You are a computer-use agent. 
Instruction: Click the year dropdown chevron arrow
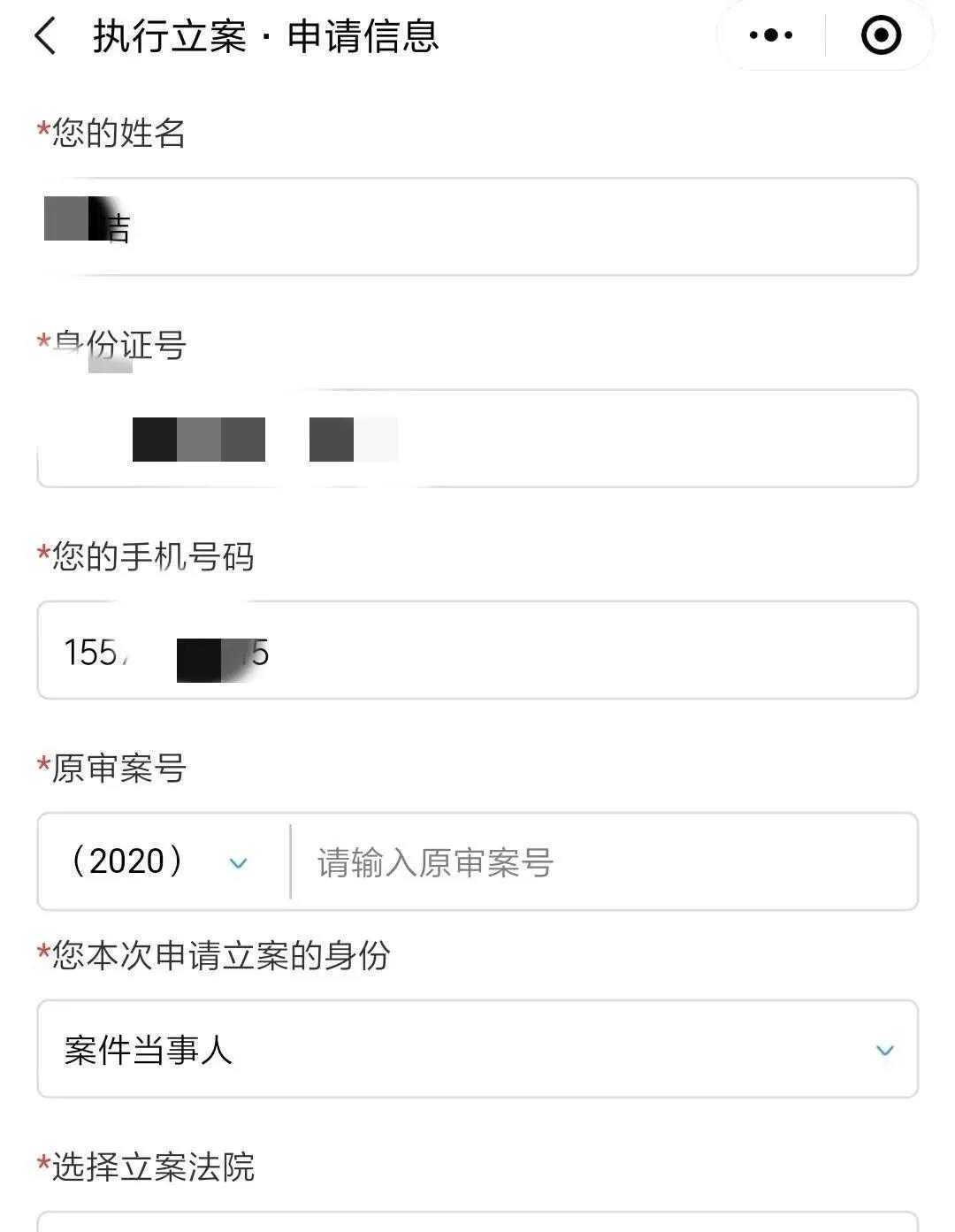[238, 863]
